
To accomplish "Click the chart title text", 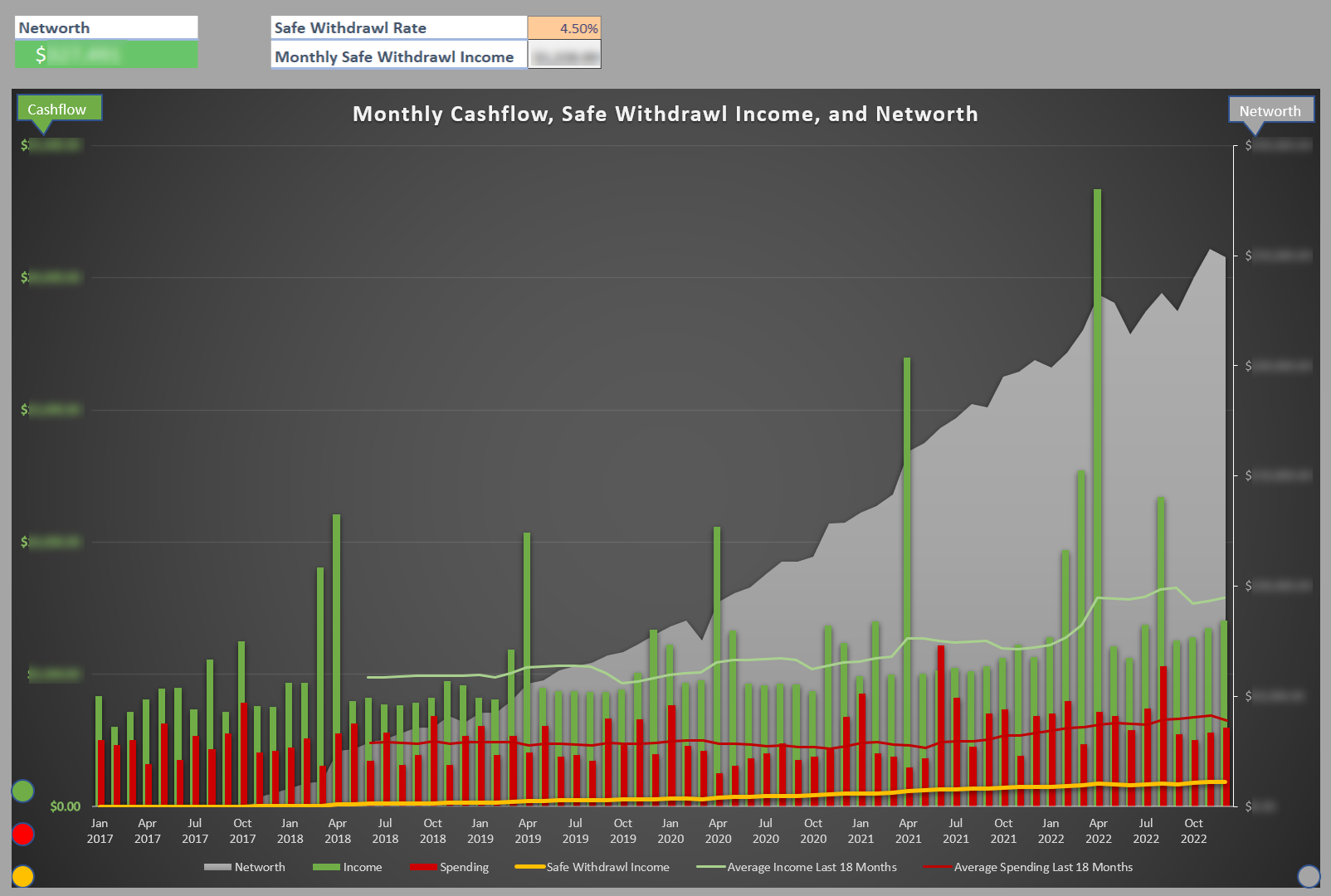I will pyautogui.click(x=665, y=114).
